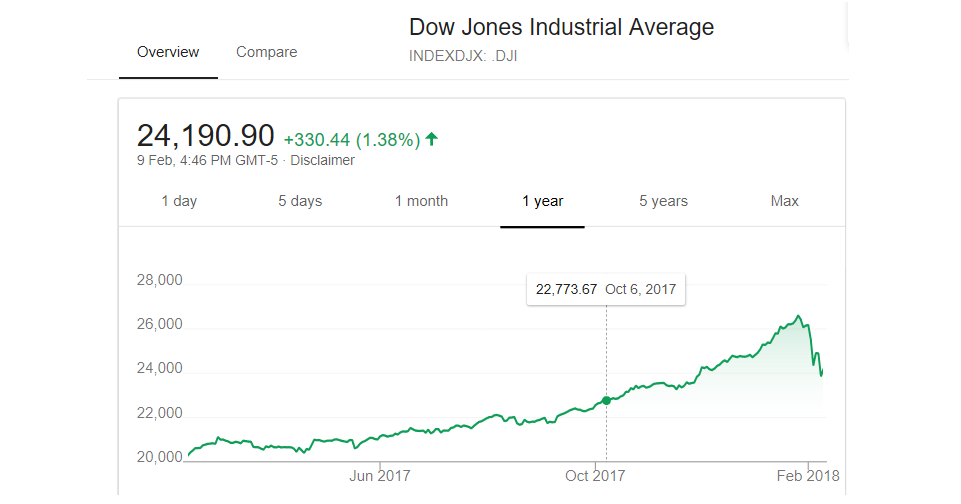This screenshot has width=961, height=504.
Task: Click the INDEXDJX: .DJI ticker text
Action: point(463,56)
